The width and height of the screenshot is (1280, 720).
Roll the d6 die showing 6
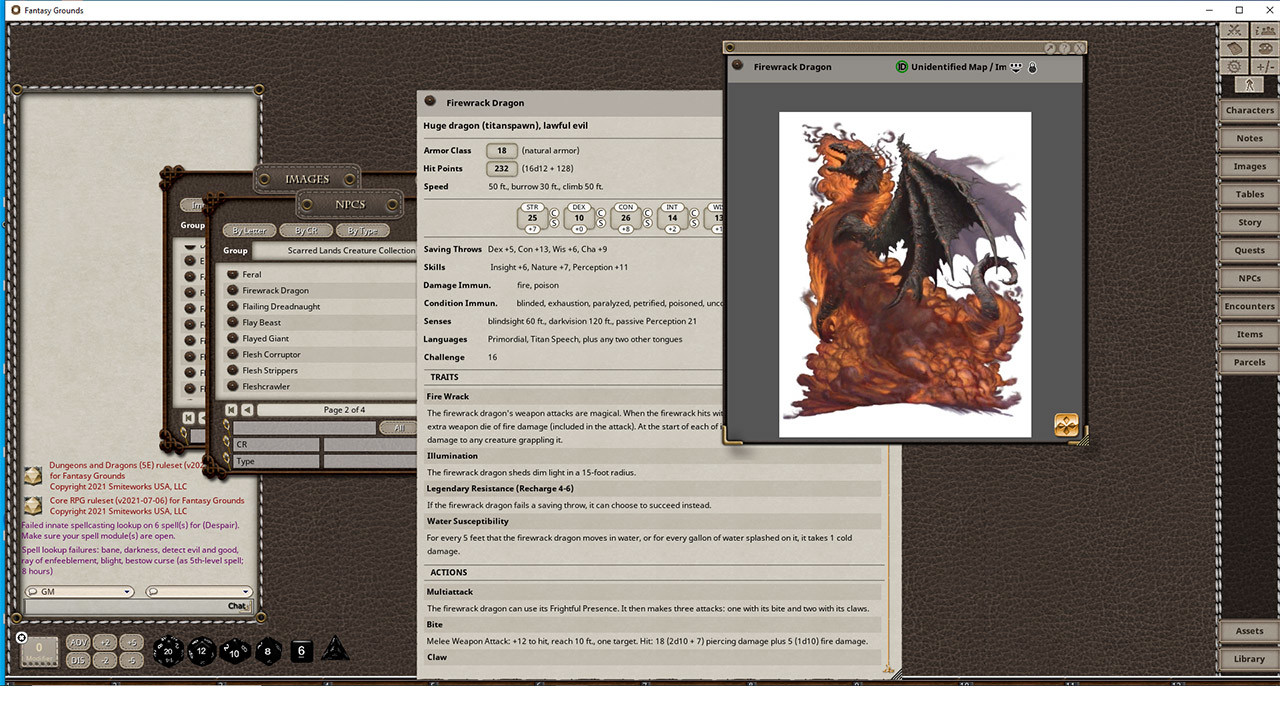click(301, 650)
